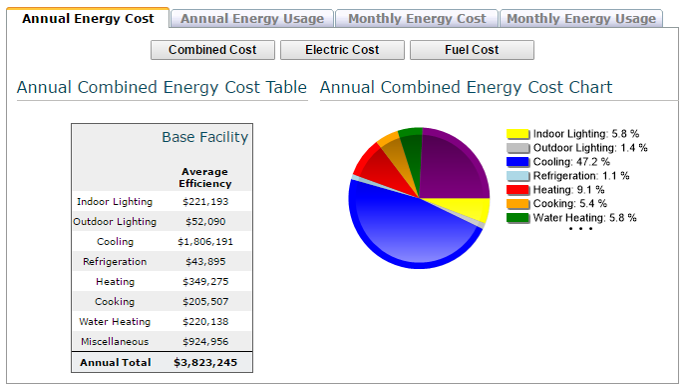Click the gray Outdoor Lighting legend swatch
This screenshot has width=688, height=390.
click(x=518, y=148)
